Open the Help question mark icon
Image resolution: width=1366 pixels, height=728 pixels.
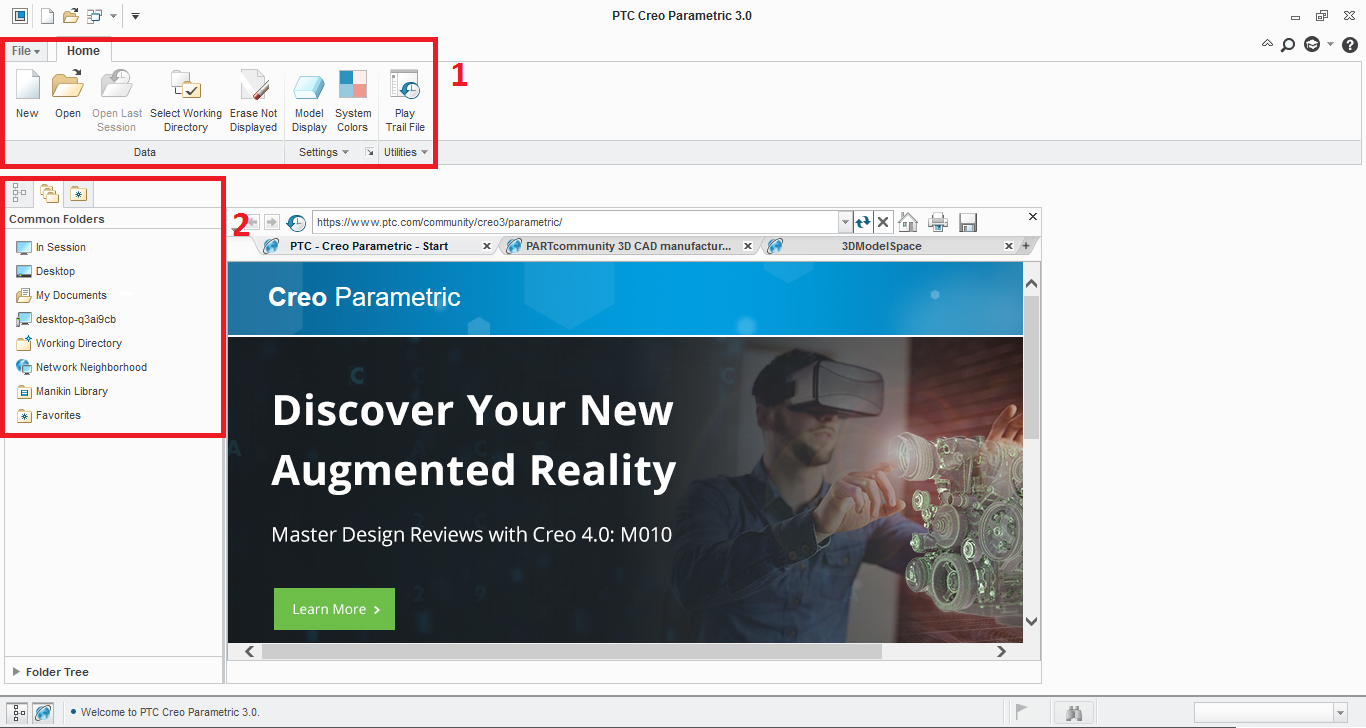click(x=1349, y=45)
